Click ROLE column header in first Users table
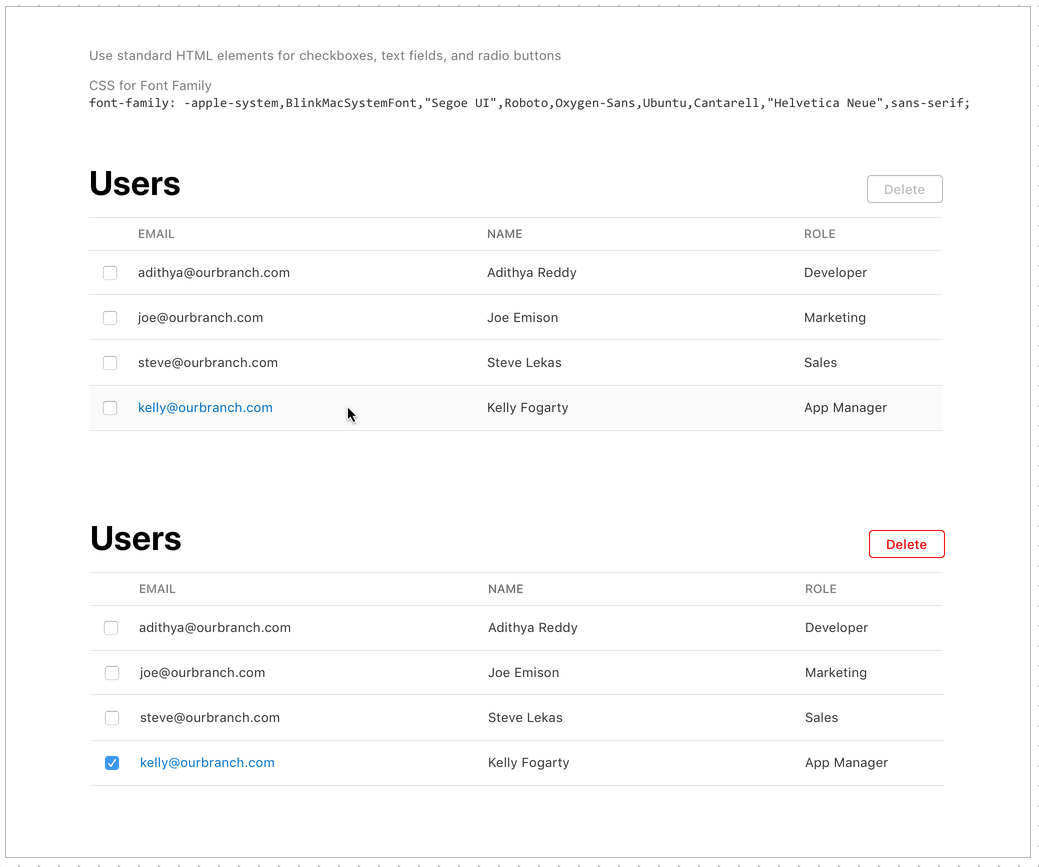The image size is (1039, 867). click(x=819, y=234)
